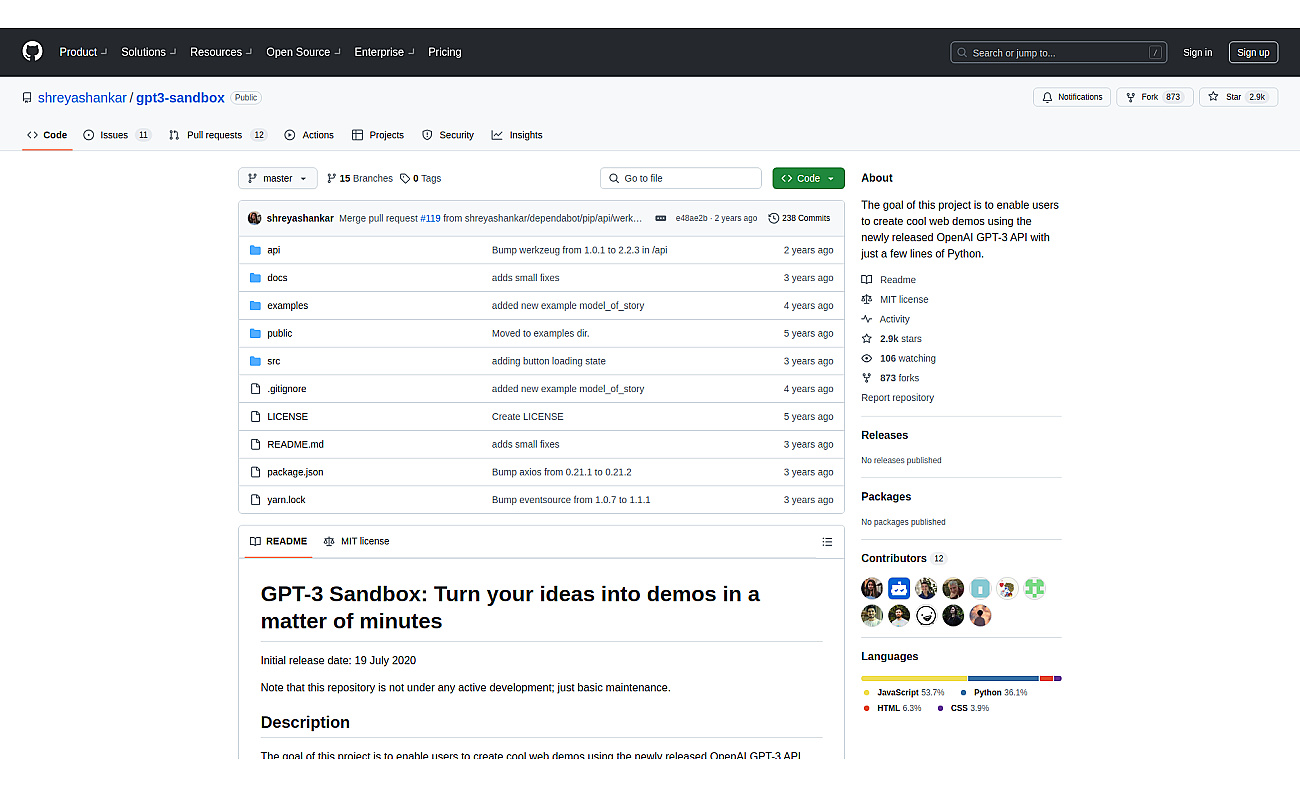This screenshot has height=788, width=1300.
Task: Switch to the Projects tab
Action: point(378,135)
